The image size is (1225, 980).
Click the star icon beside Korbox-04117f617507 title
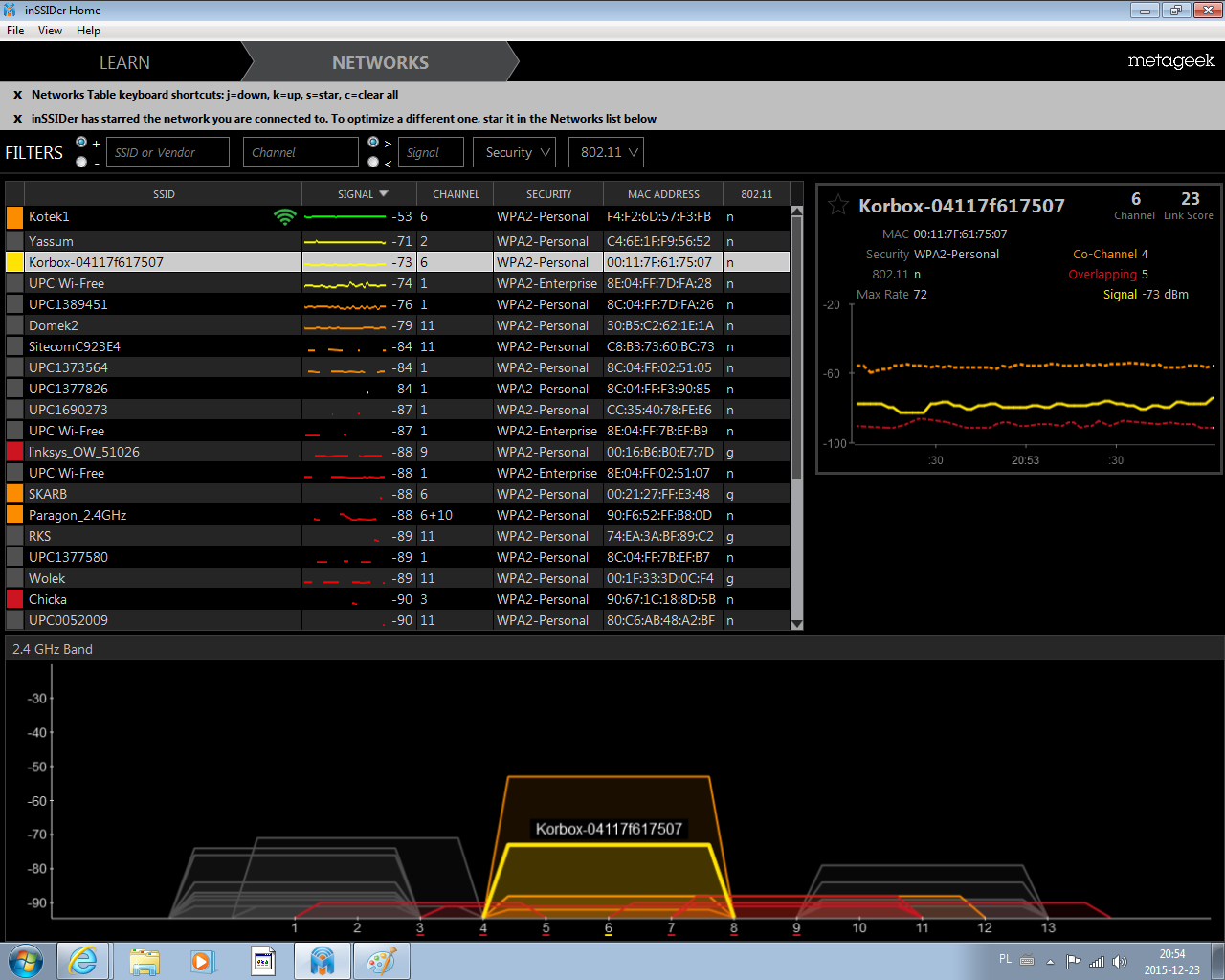[837, 205]
